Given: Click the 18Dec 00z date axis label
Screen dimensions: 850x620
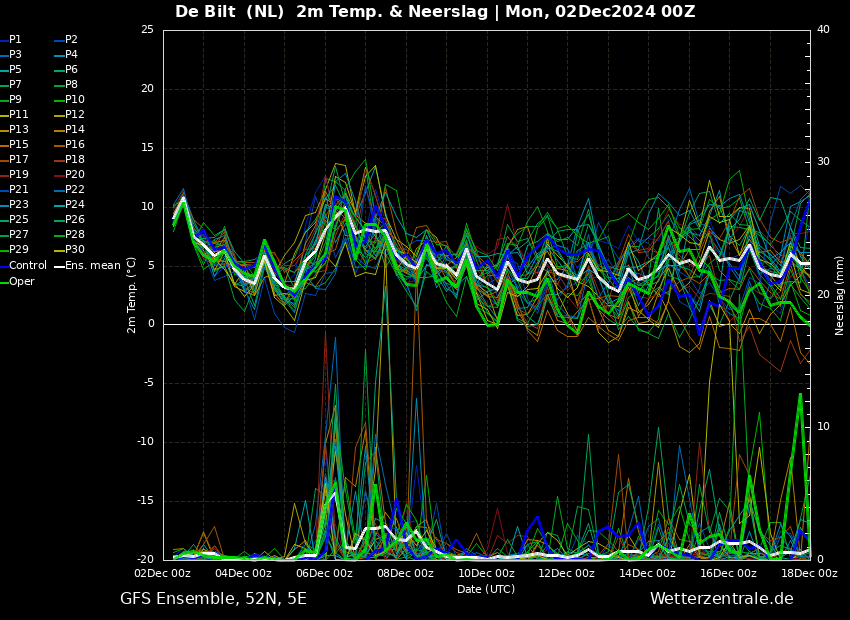Looking at the screenshot, I should coord(810,573).
